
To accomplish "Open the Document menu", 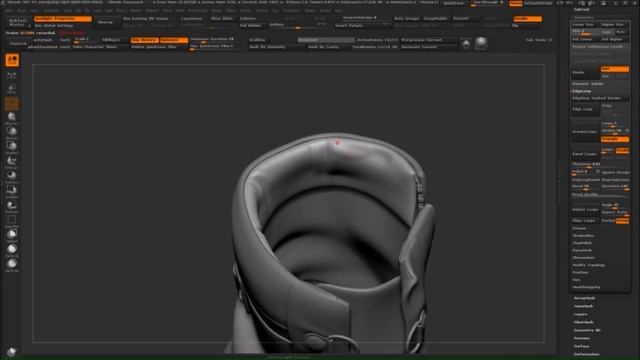I will point(51,11).
